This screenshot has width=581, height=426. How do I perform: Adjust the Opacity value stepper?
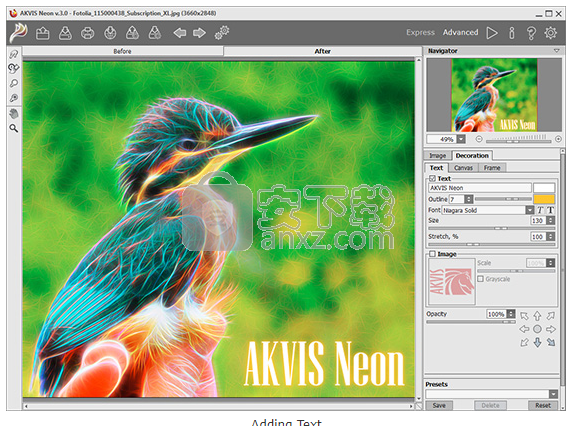tap(511, 314)
